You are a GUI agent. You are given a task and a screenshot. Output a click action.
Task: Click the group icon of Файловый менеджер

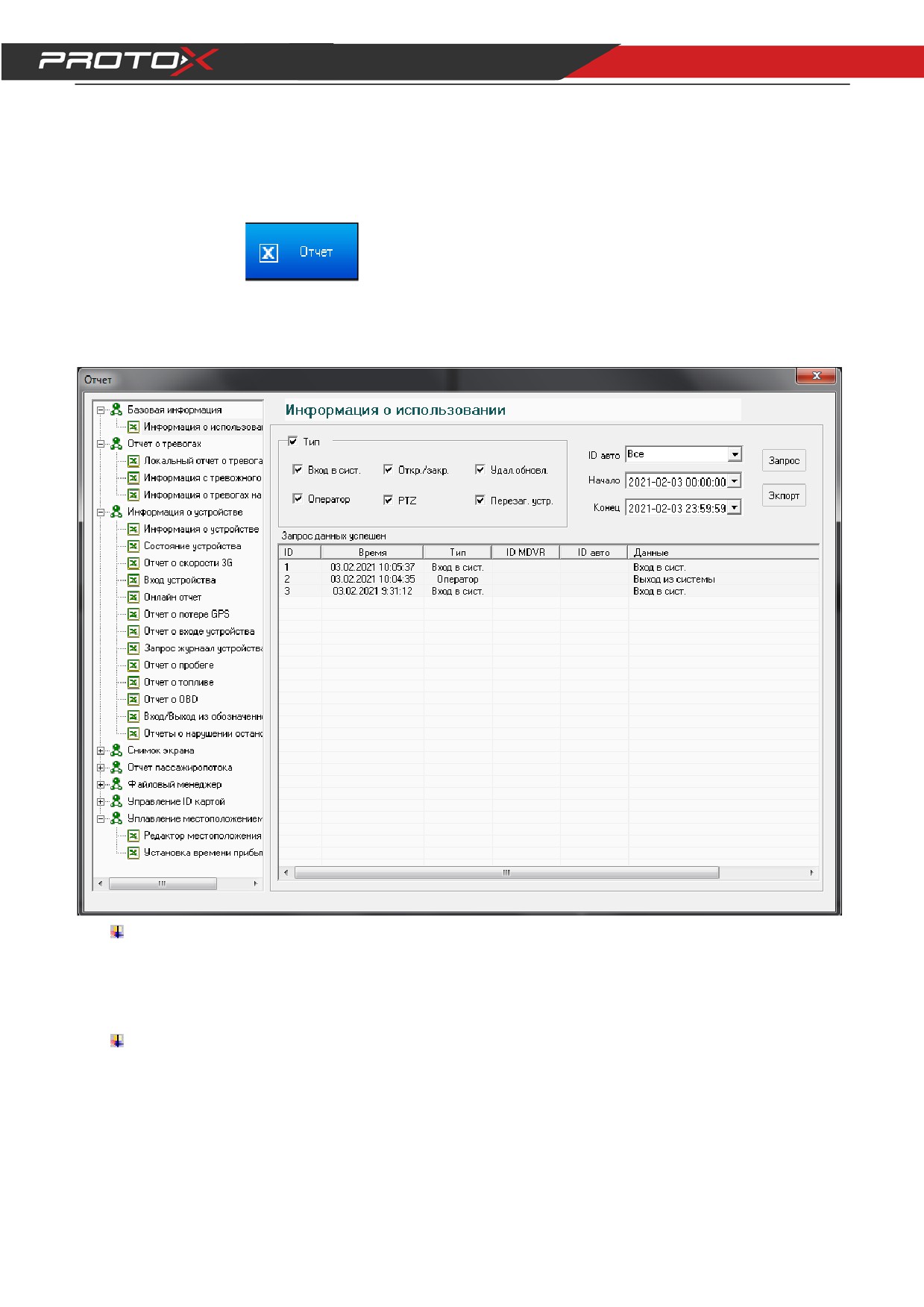pos(116,784)
